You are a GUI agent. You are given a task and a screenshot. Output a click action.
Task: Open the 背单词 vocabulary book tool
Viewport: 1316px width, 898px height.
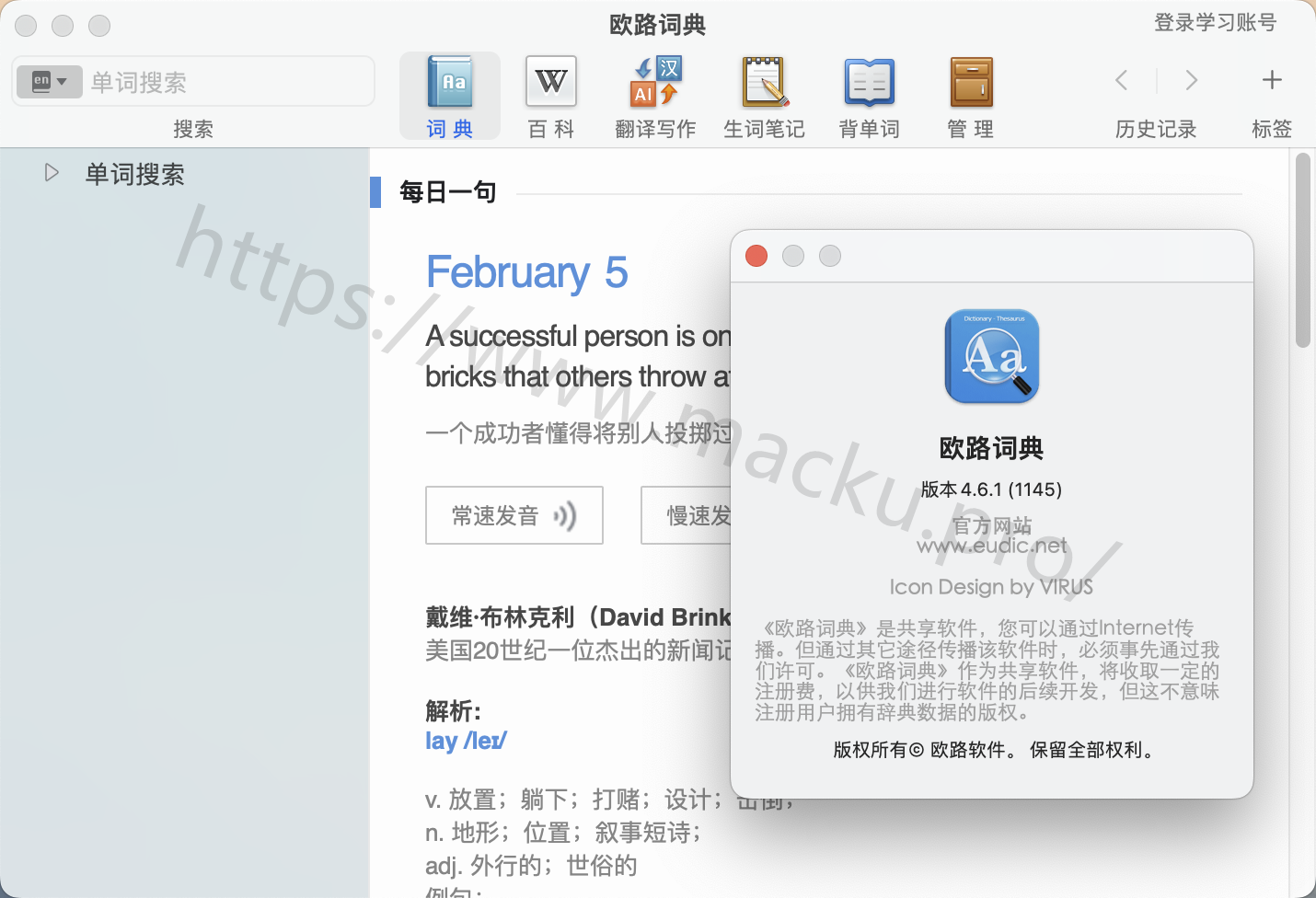(x=869, y=96)
